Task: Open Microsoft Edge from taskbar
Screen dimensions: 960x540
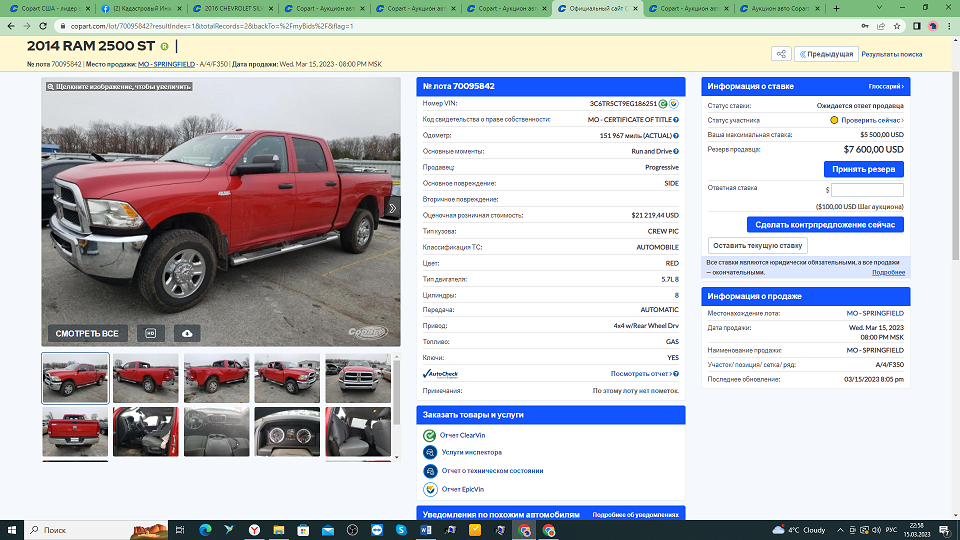Action: (205, 530)
